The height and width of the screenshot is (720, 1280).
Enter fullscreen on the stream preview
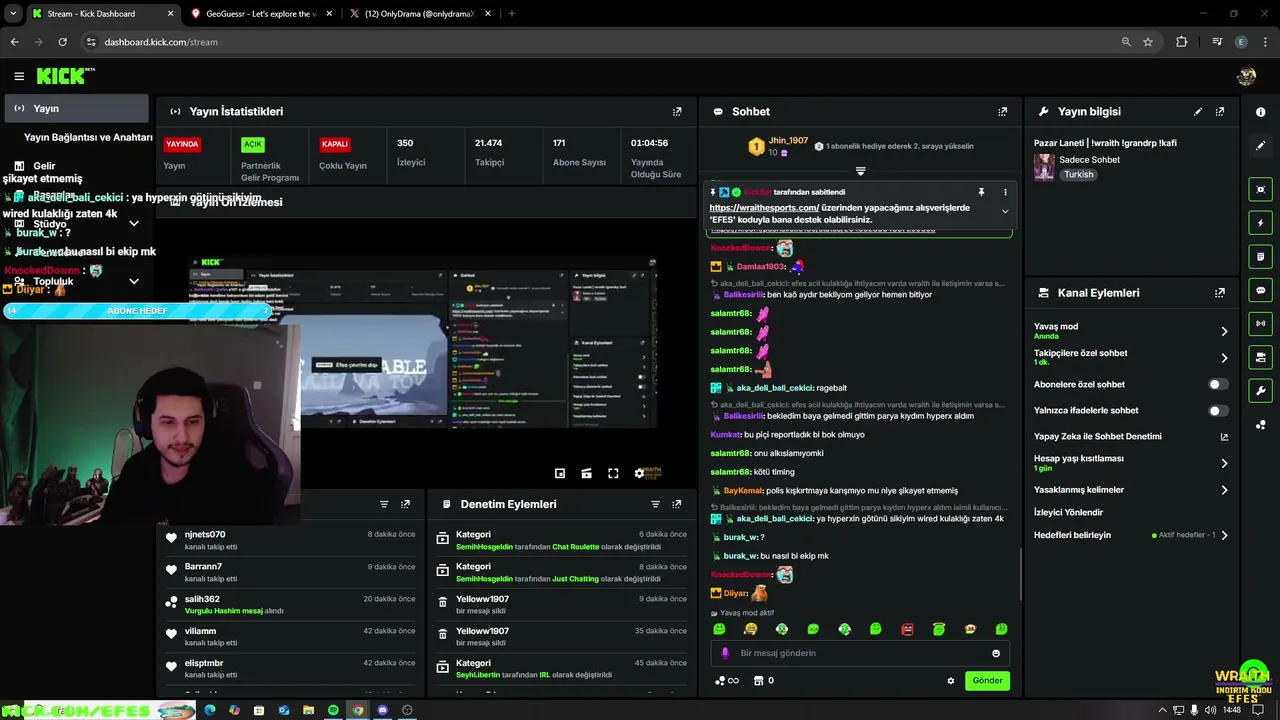[x=613, y=473]
